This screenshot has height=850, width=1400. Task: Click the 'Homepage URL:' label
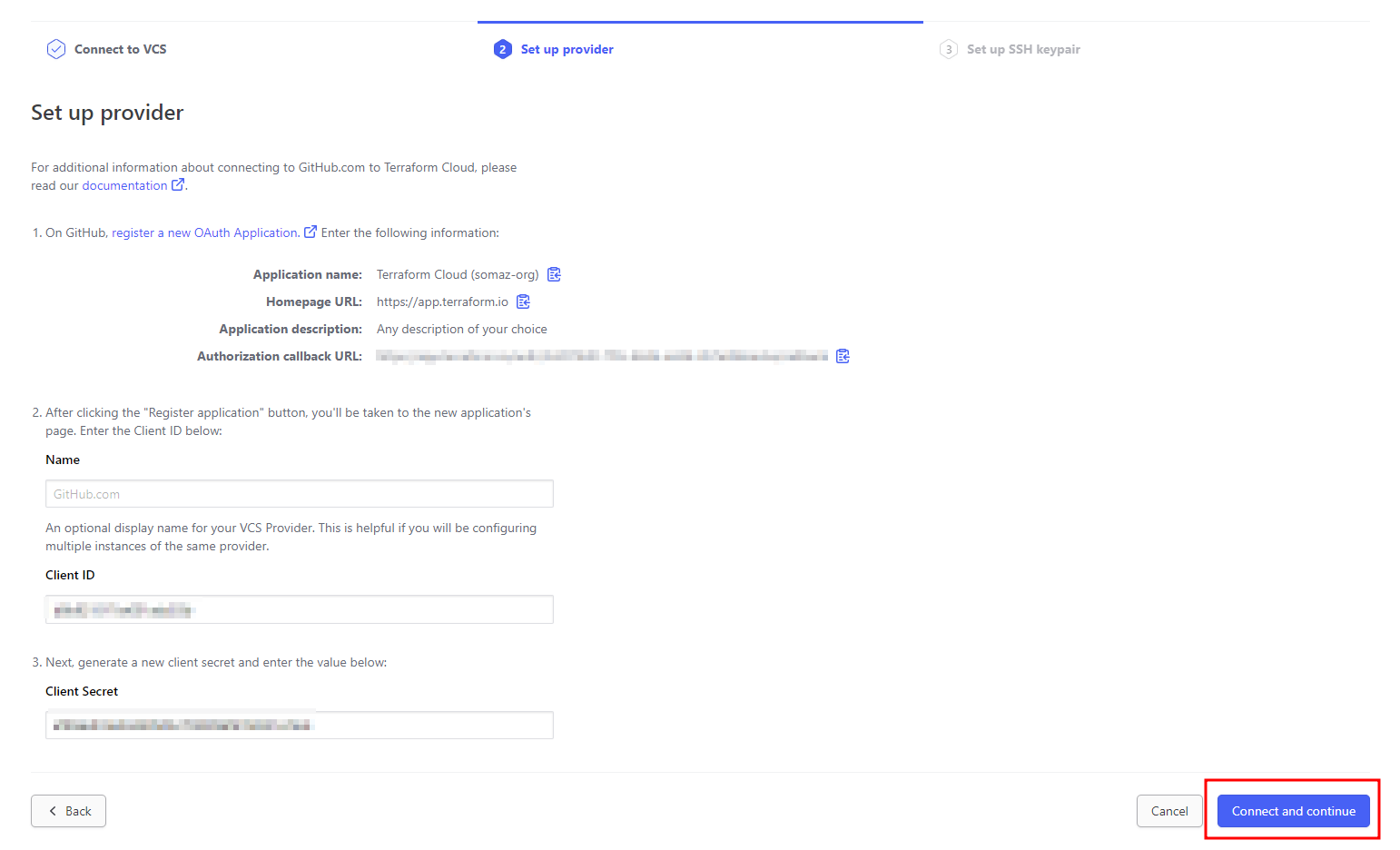pyautogui.click(x=314, y=301)
